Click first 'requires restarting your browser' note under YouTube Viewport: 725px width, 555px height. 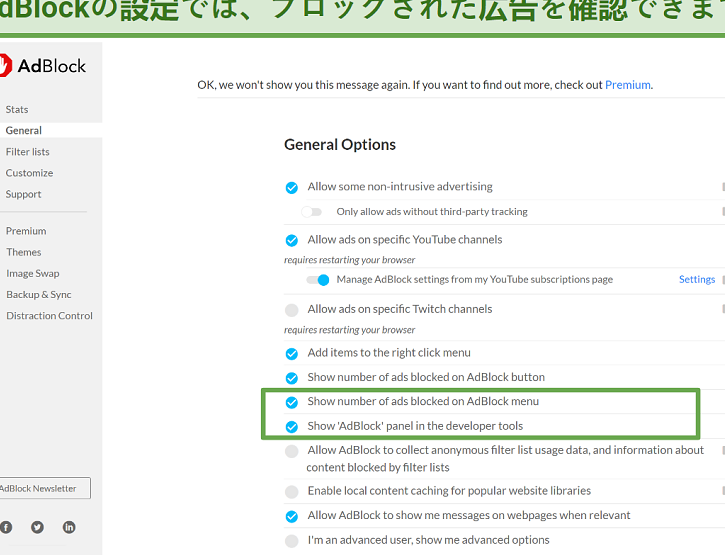coord(350,260)
